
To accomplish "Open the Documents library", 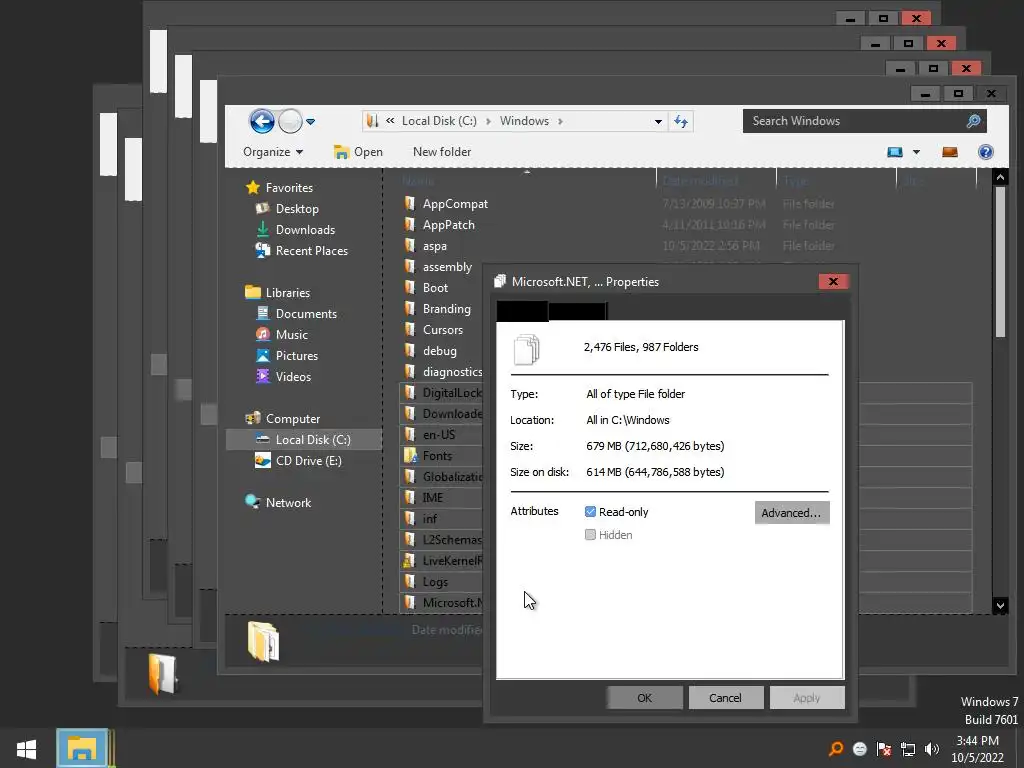I will coord(296,313).
